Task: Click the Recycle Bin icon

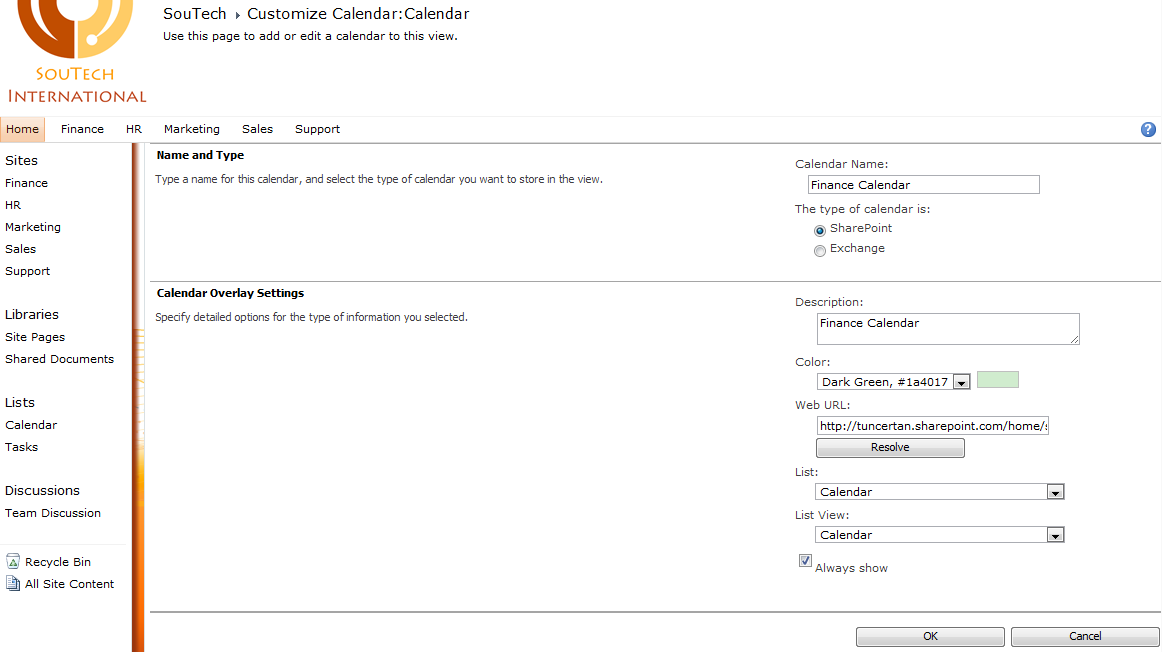Action: (x=10, y=561)
